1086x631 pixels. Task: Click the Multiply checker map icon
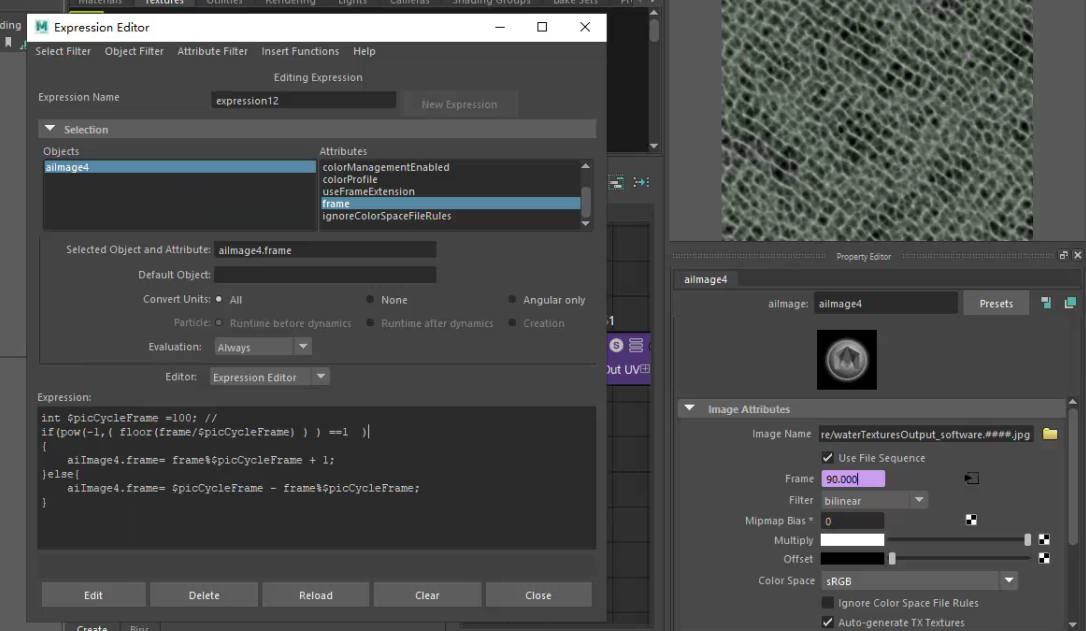(1044, 540)
